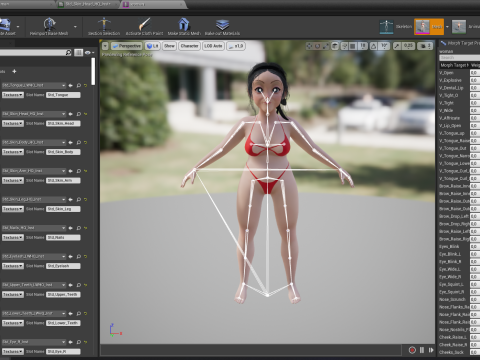Select the translate gizmo in viewport toolbar
The image size is (480, 360).
309,46
